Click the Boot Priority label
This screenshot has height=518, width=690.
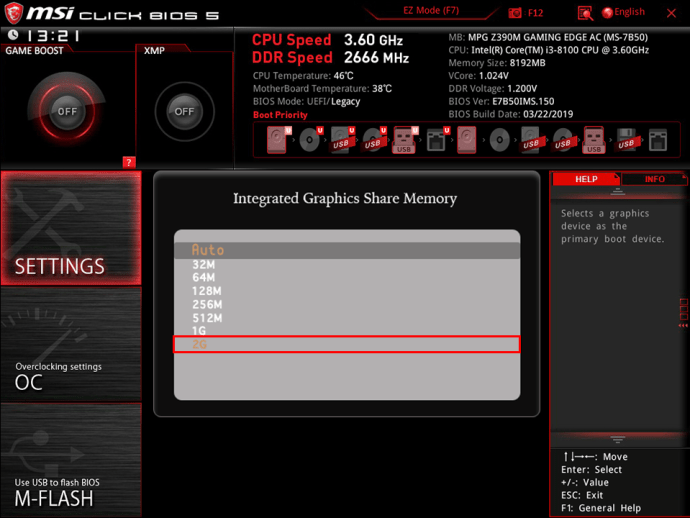tap(280, 115)
